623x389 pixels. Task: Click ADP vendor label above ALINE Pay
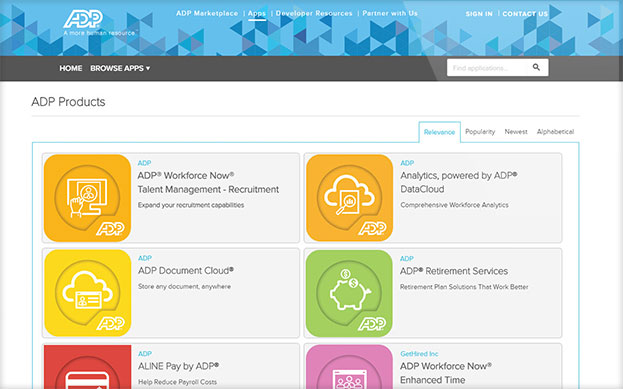click(145, 354)
